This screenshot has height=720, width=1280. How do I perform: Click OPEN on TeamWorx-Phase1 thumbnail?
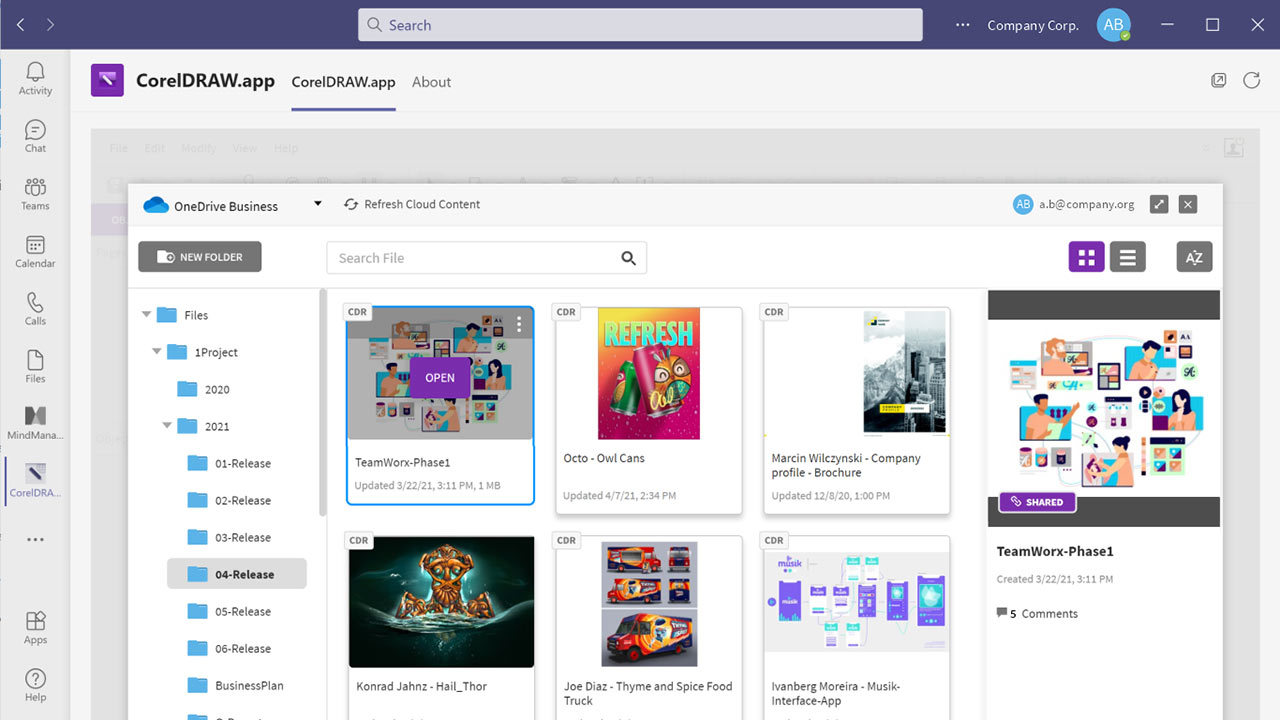click(x=440, y=378)
